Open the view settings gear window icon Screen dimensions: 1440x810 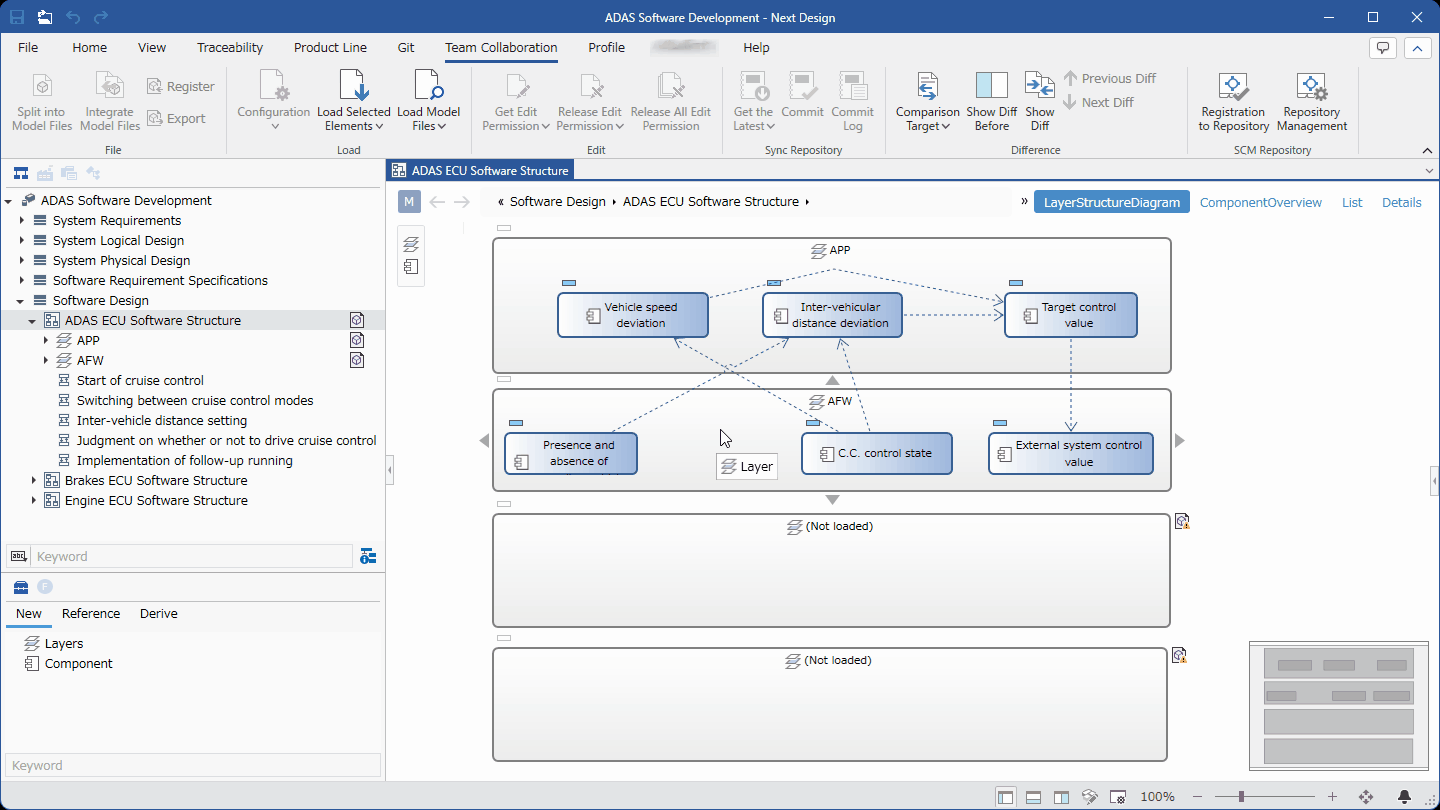1119,797
